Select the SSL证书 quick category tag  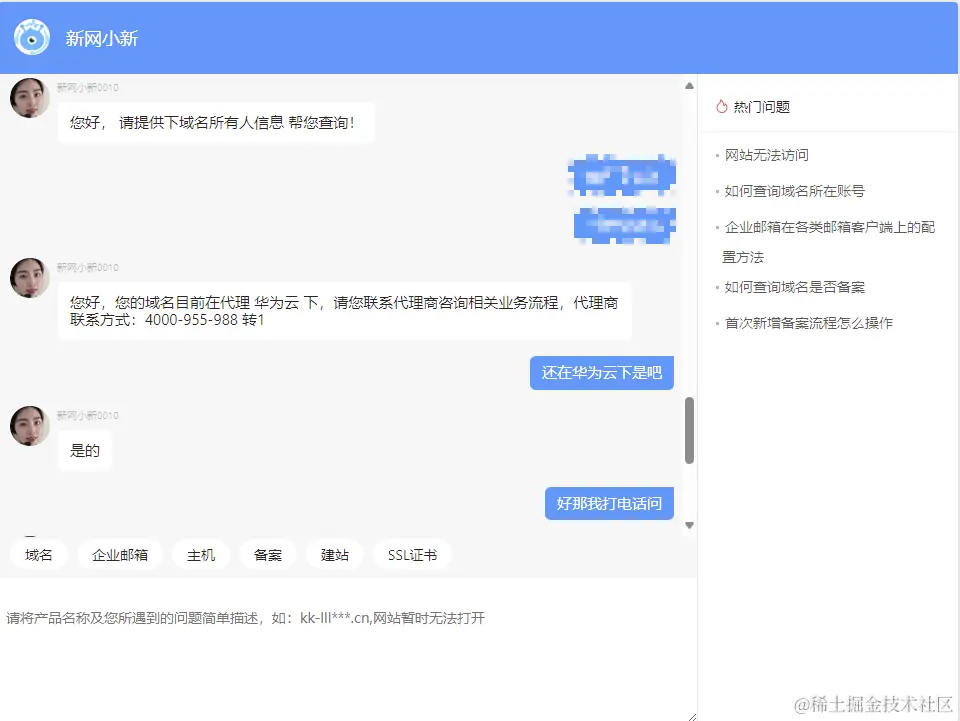[411, 554]
